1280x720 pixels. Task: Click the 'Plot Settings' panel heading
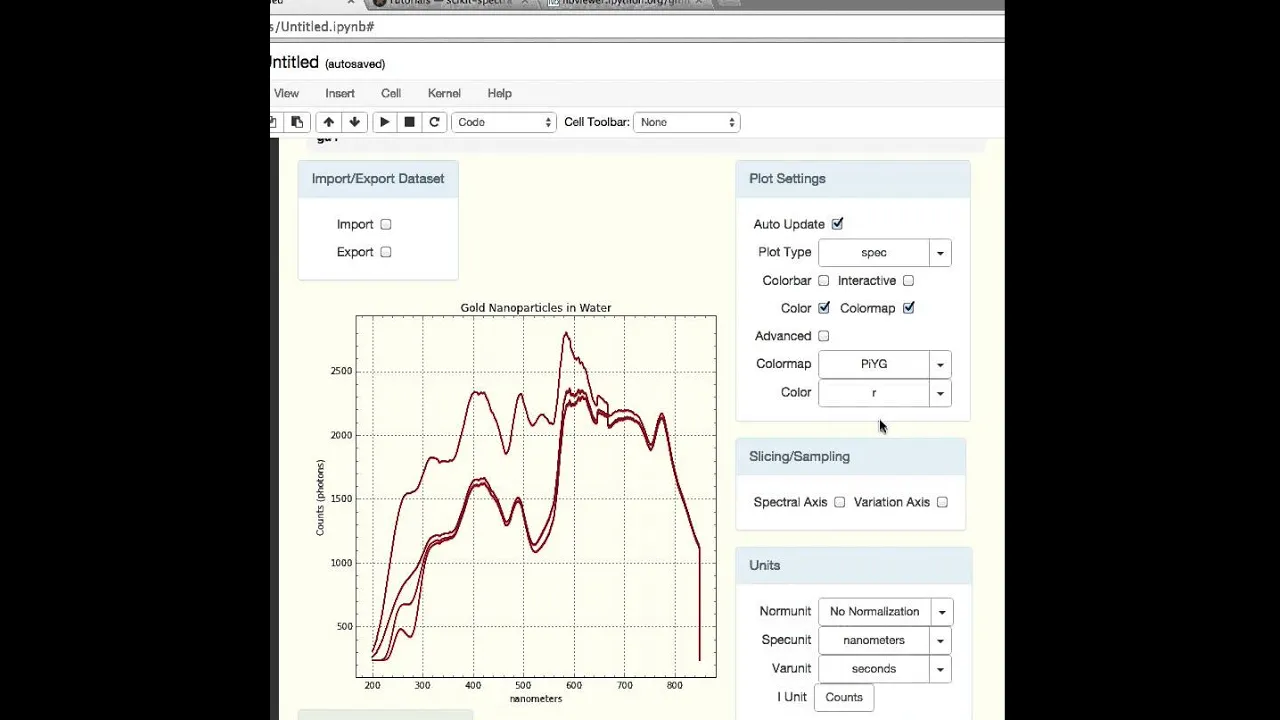click(x=787, y=178)
